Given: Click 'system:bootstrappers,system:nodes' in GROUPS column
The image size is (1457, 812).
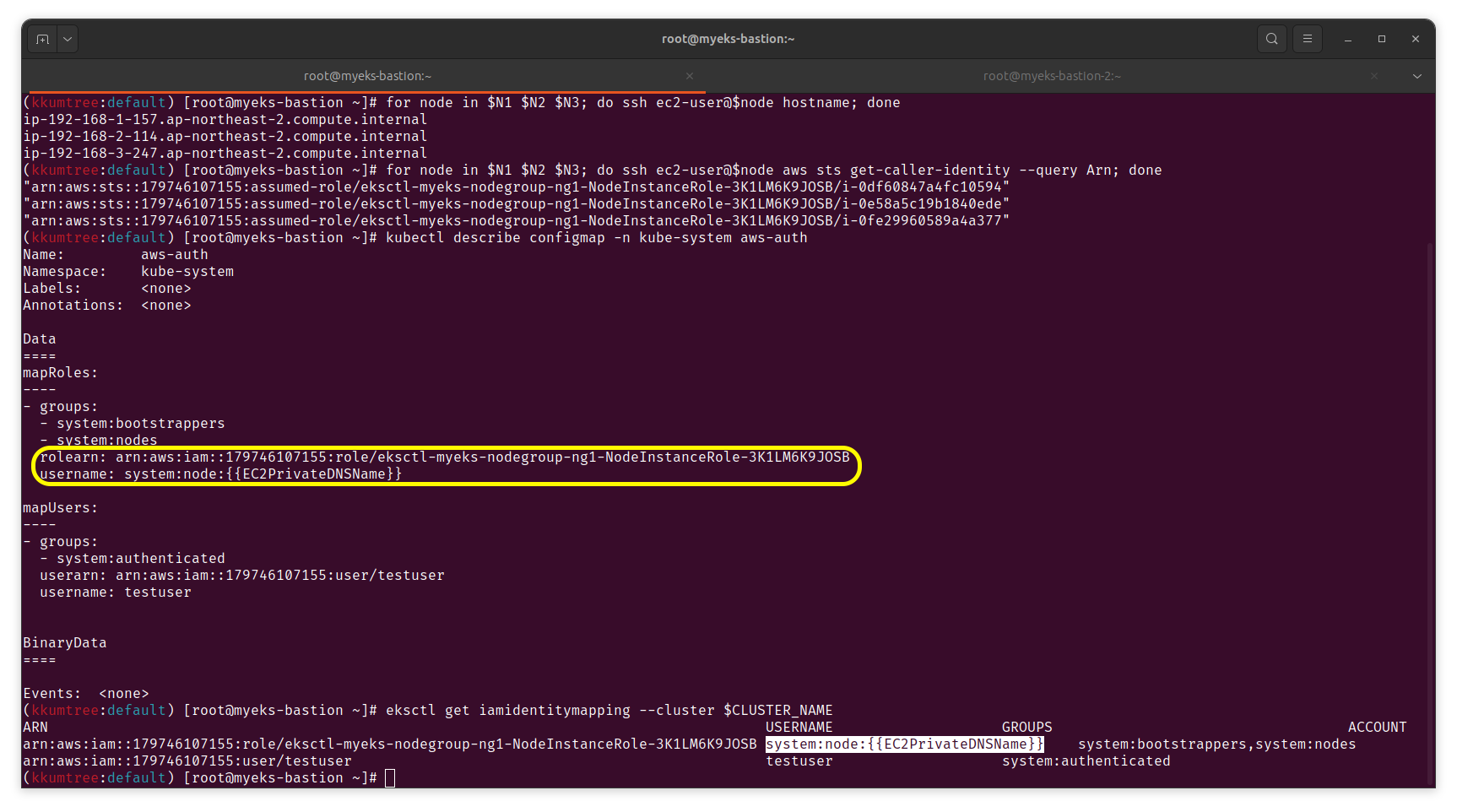Looking at the screenshot, I should (x=1216, y=744).
